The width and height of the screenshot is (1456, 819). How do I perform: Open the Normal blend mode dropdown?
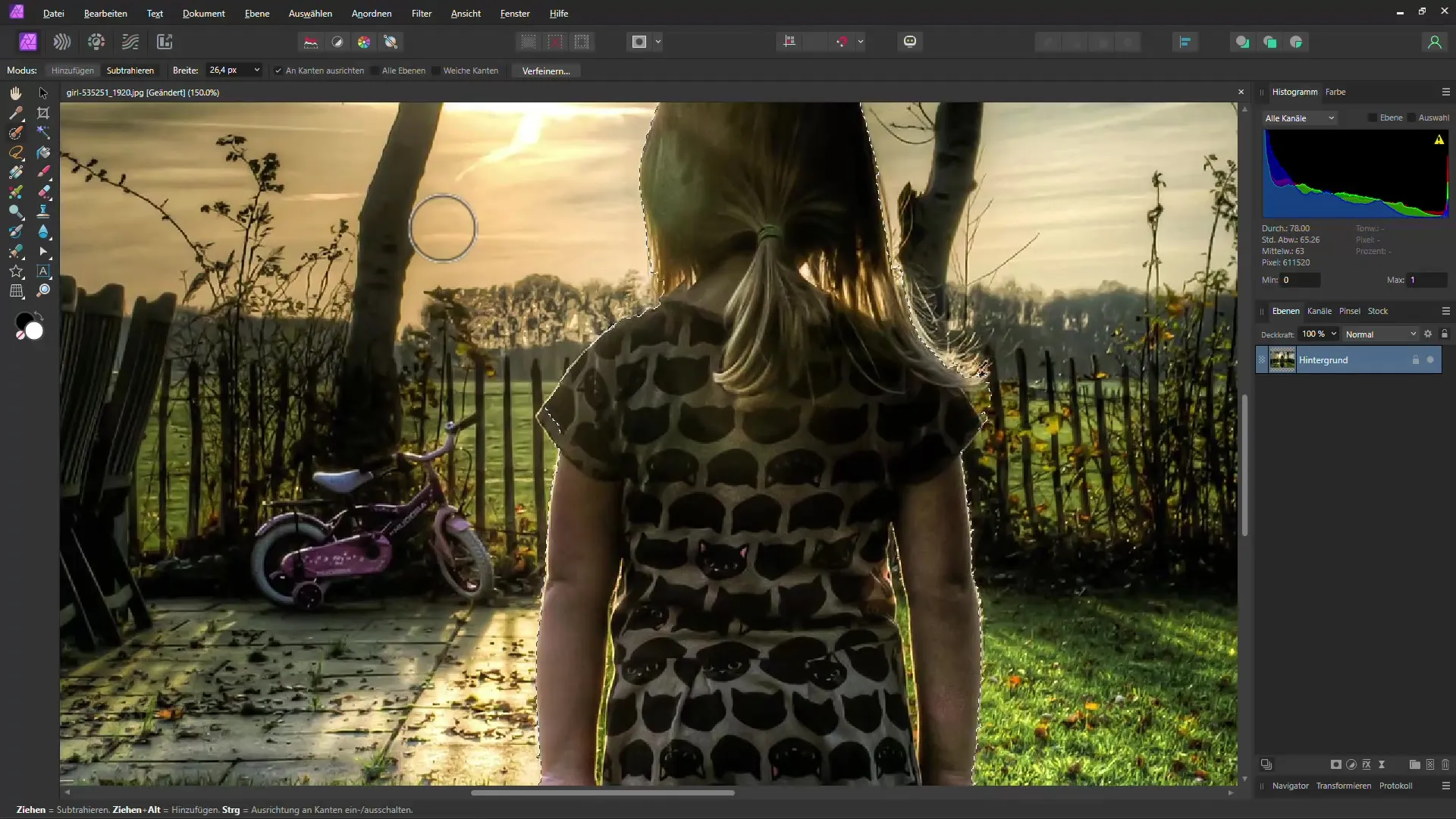point(1380,334)
